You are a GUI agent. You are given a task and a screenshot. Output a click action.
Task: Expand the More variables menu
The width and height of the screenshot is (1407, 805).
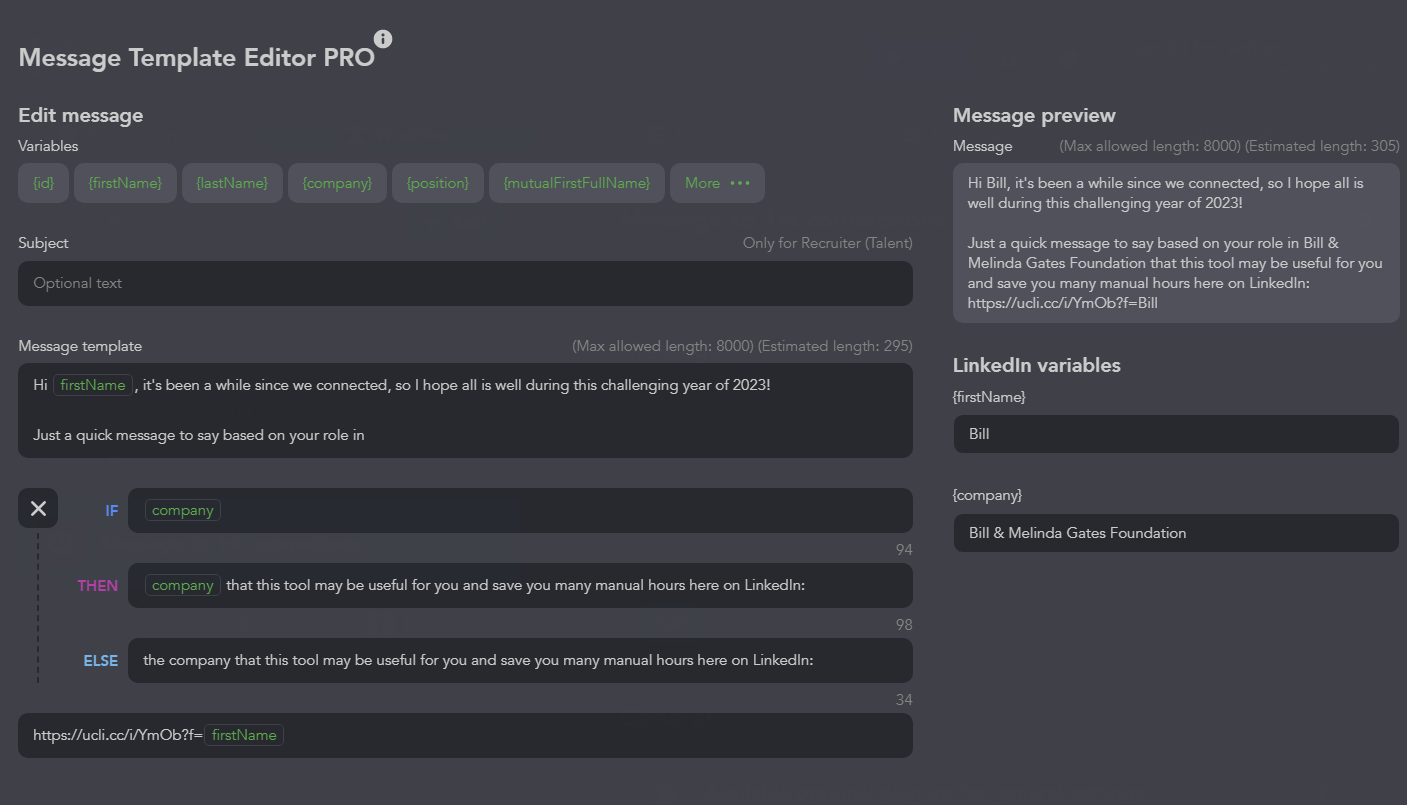click(x=717, y=183)
